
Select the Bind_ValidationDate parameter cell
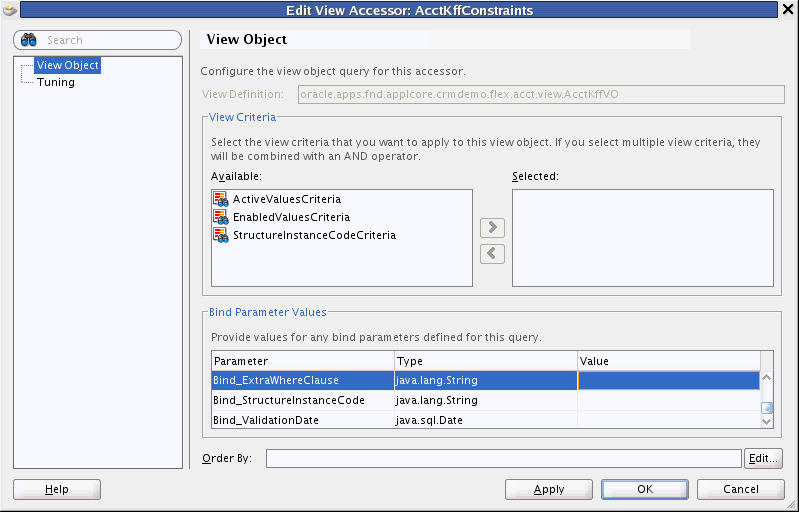click(x=303, y=420)
